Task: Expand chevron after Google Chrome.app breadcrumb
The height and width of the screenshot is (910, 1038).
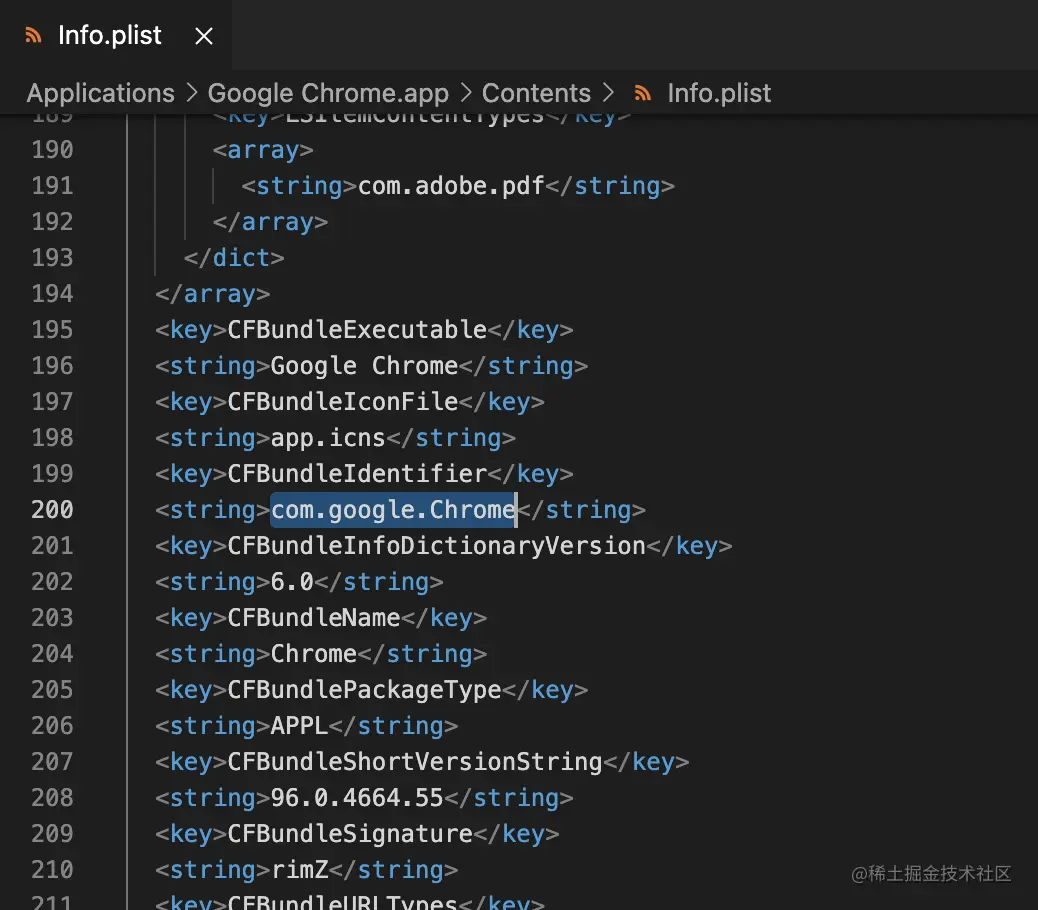Action: (x=466, y=93)
